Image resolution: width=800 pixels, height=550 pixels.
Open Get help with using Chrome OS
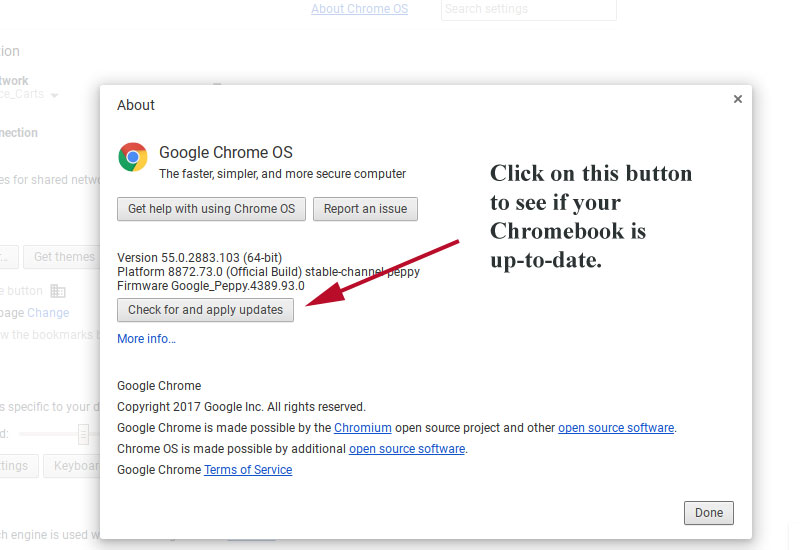[x=211, y=209]
